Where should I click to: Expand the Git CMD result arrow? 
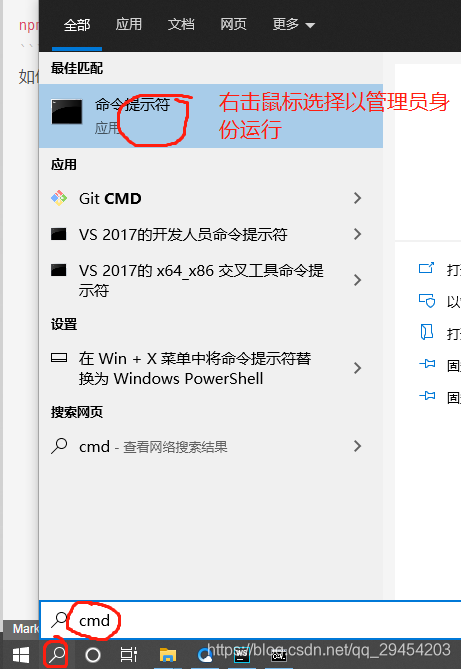[357, 198]
